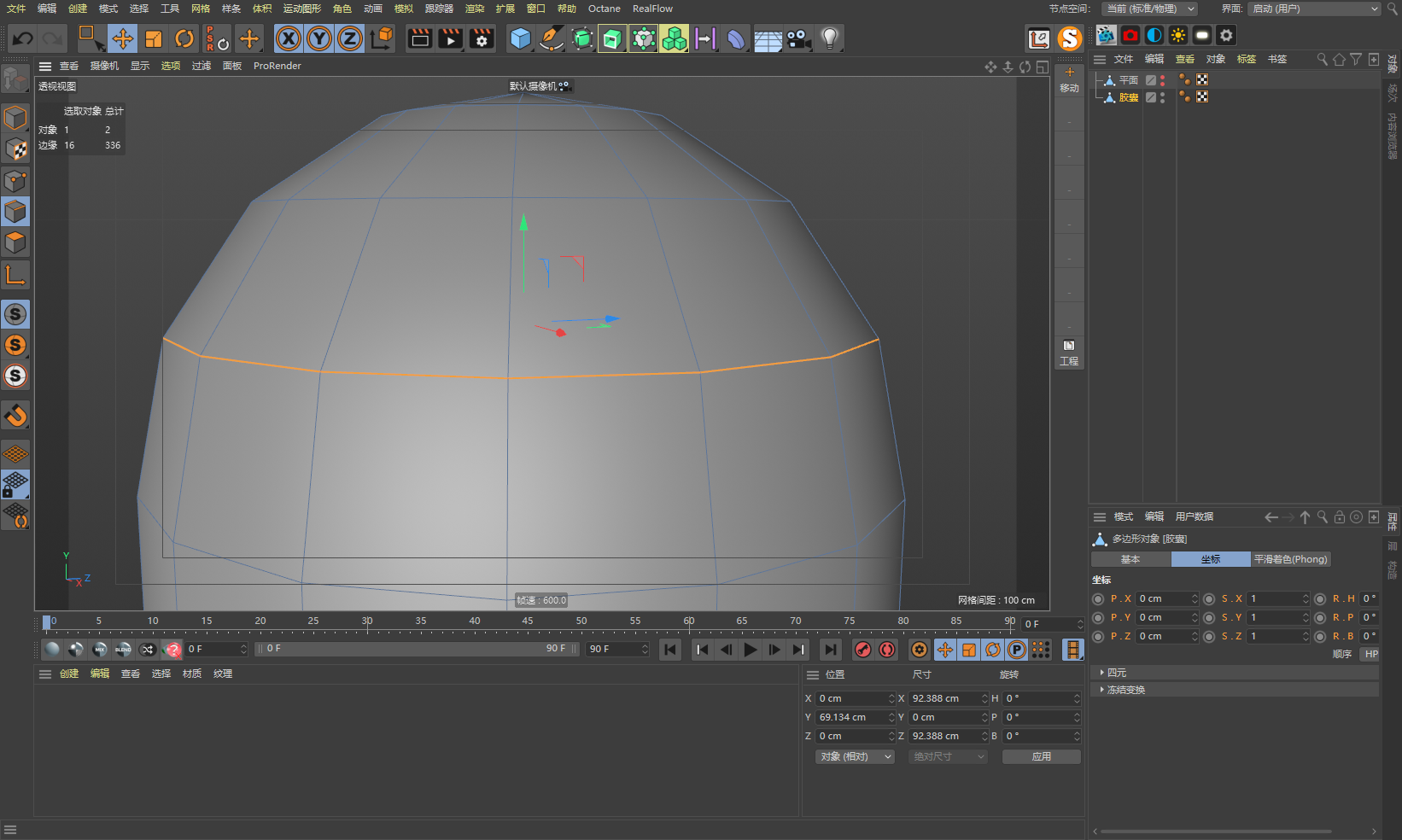1402x840 pixels.
Task: Toggle the S.Y animation radio dot
Action: pos(1209,618)
